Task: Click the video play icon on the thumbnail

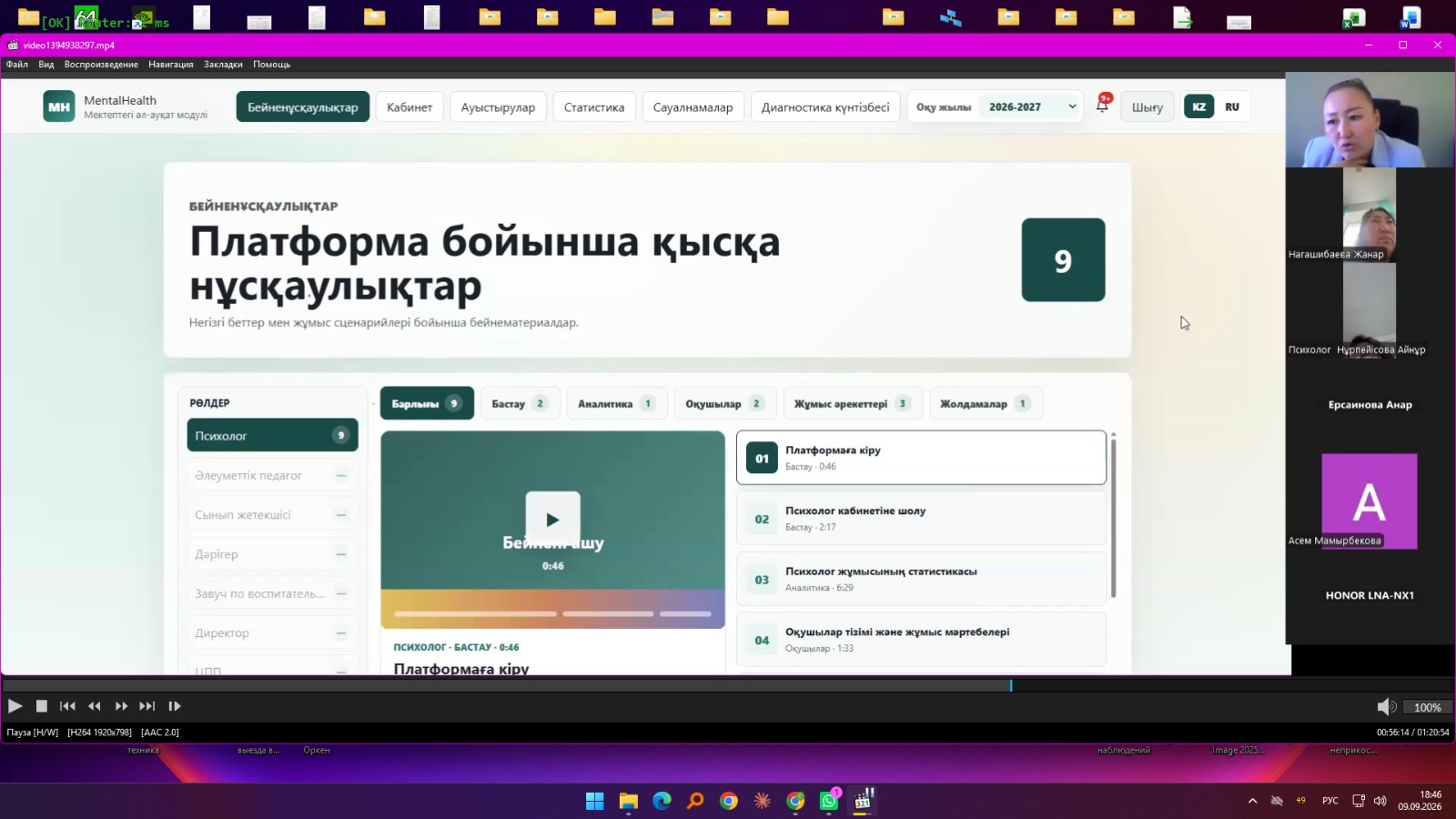Action: (552, 520)
